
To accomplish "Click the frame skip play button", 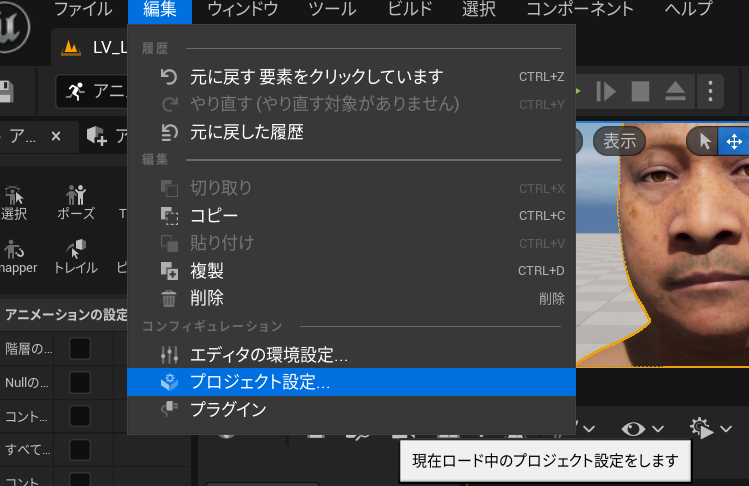I will click(x=606, y=92).
